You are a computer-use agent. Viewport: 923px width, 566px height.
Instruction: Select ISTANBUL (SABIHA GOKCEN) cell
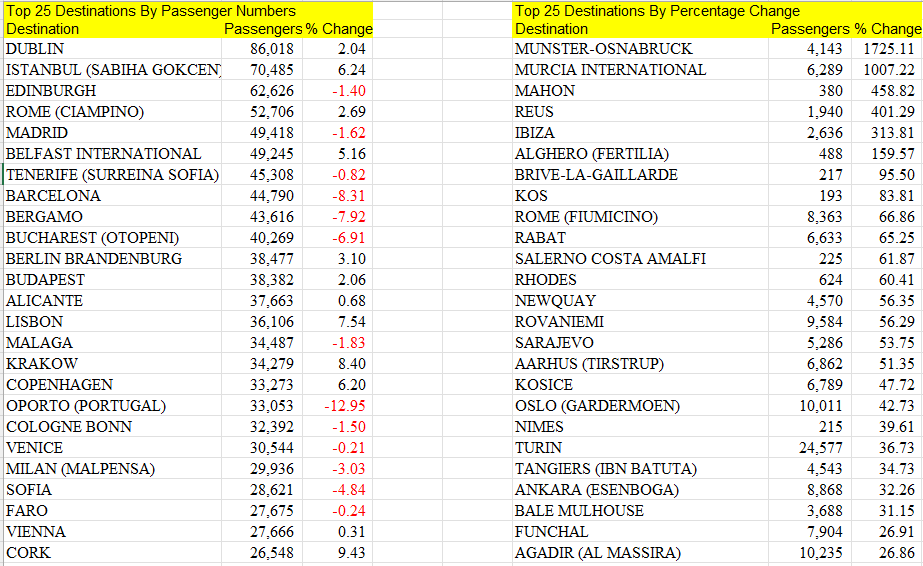pos(112,70)
